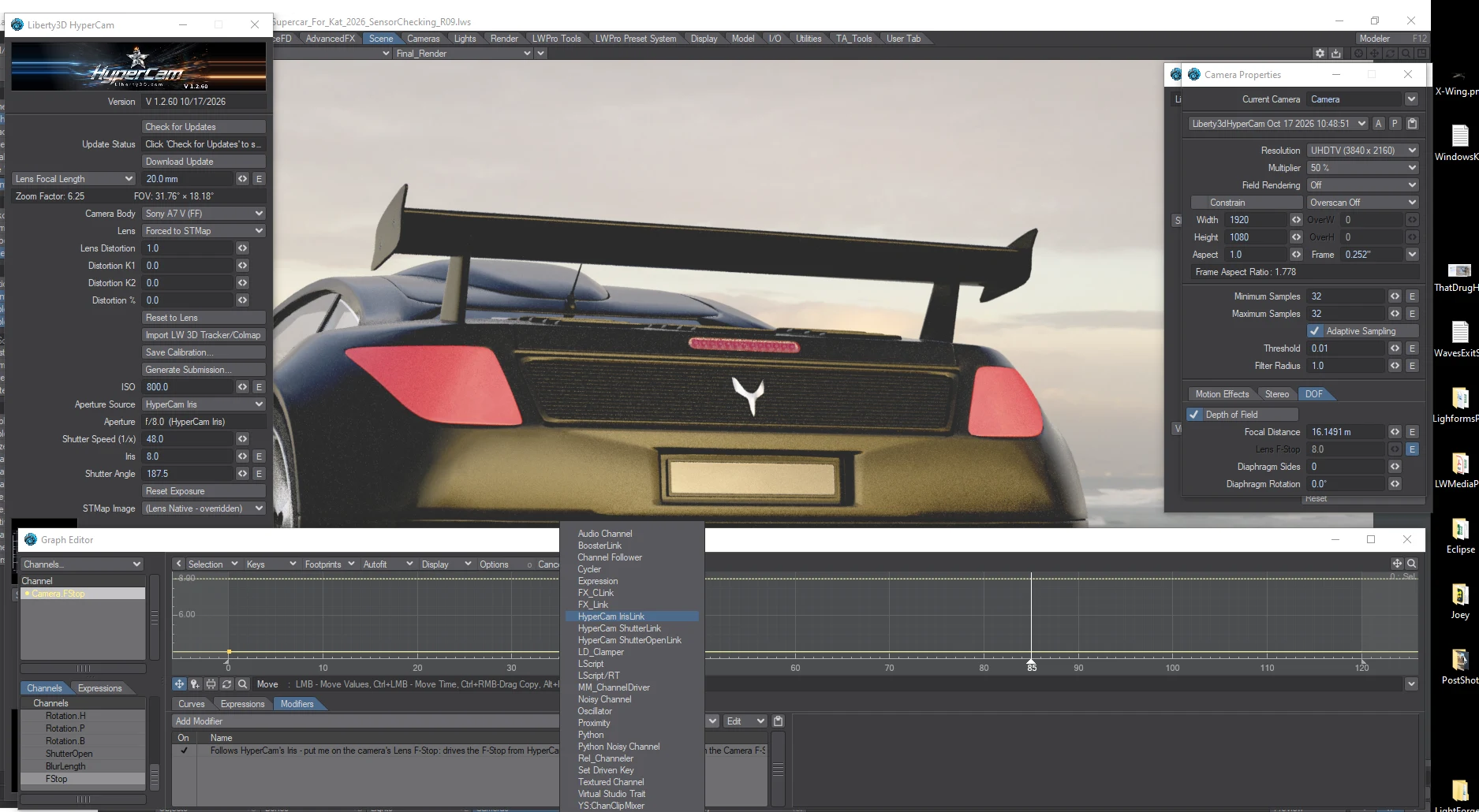The width and height of the screenshot is (1479, 812).
Task: Click the clipboard icon next to Edit dropdown
Action: [778, 721]
